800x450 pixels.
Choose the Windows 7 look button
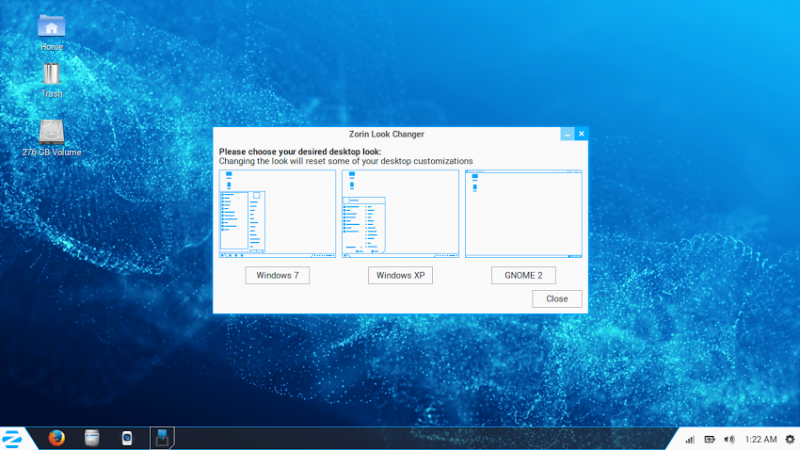(278, 276)
